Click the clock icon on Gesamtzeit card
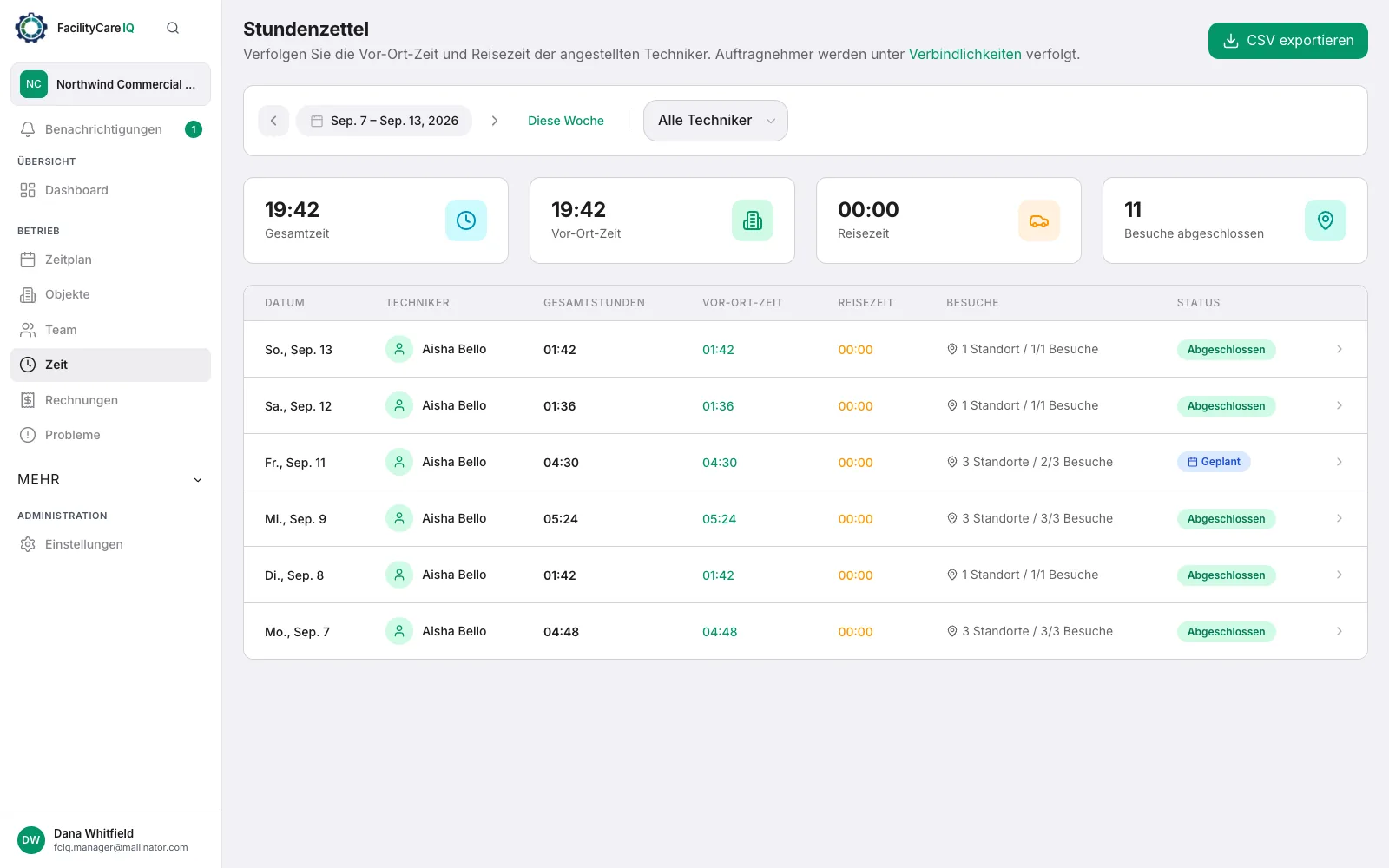The height and width of the screenshot is (868, 1389). (466, 220)
